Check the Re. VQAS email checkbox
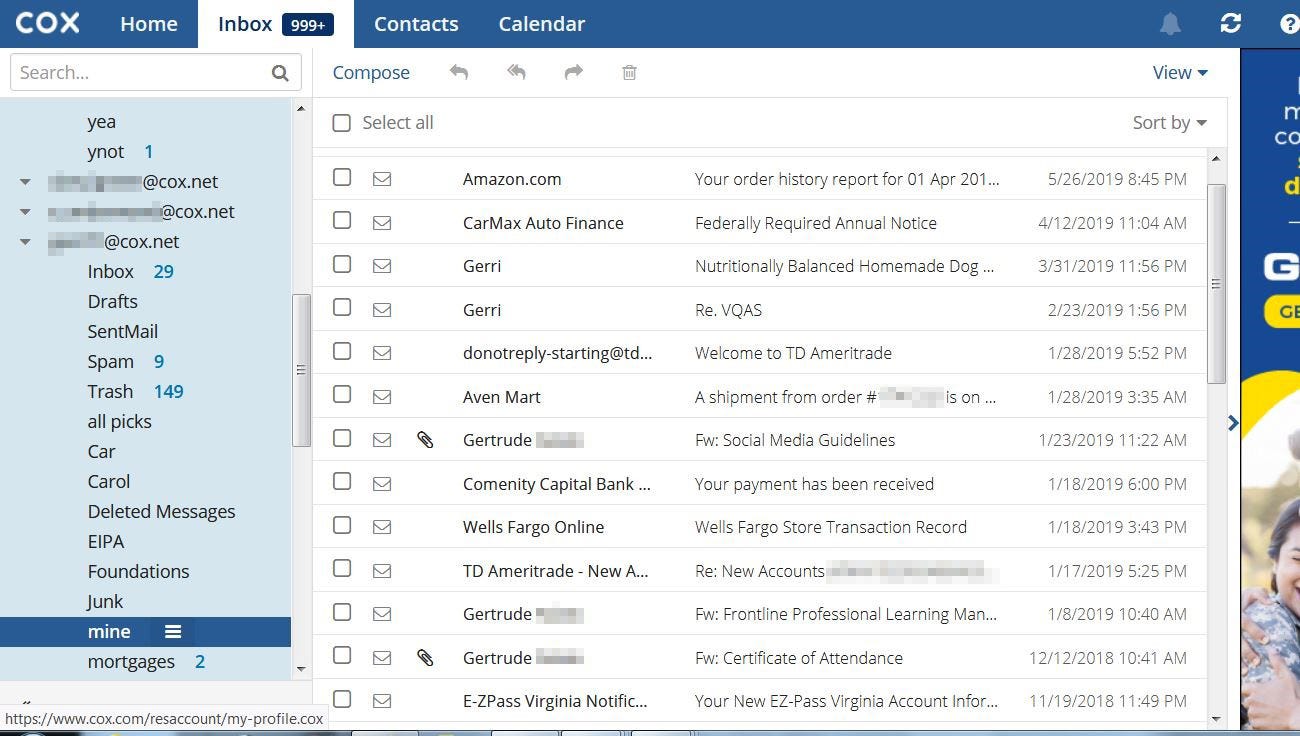The height and width of the screenshot is (736, 1300). [342, 307]
